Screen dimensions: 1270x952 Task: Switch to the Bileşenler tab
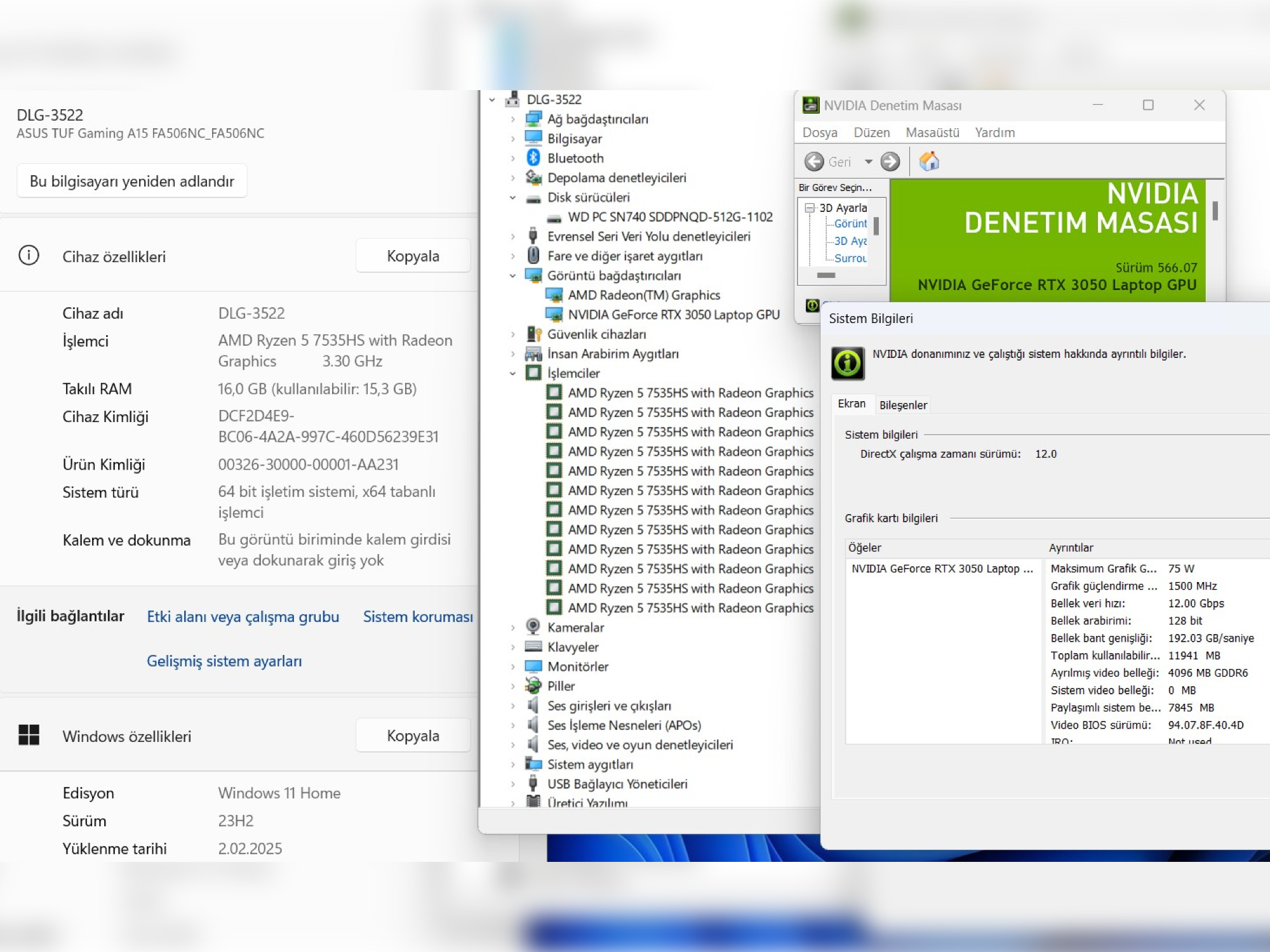click(x=903, y=405)
